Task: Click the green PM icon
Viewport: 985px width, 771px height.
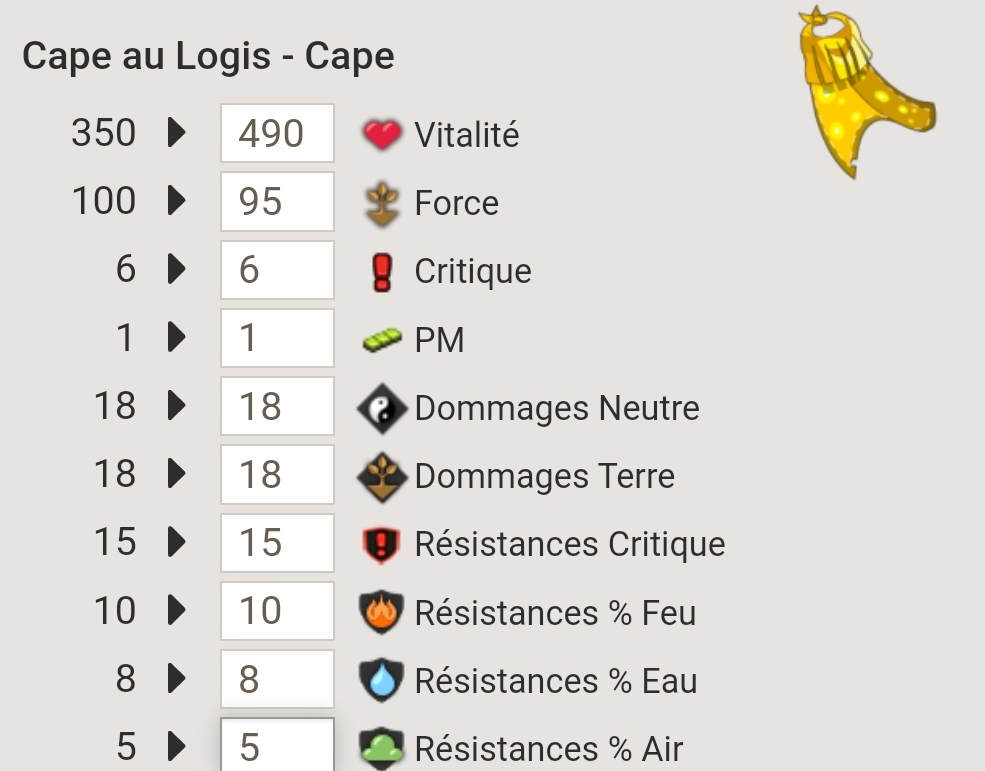Action: click(382, 340)
